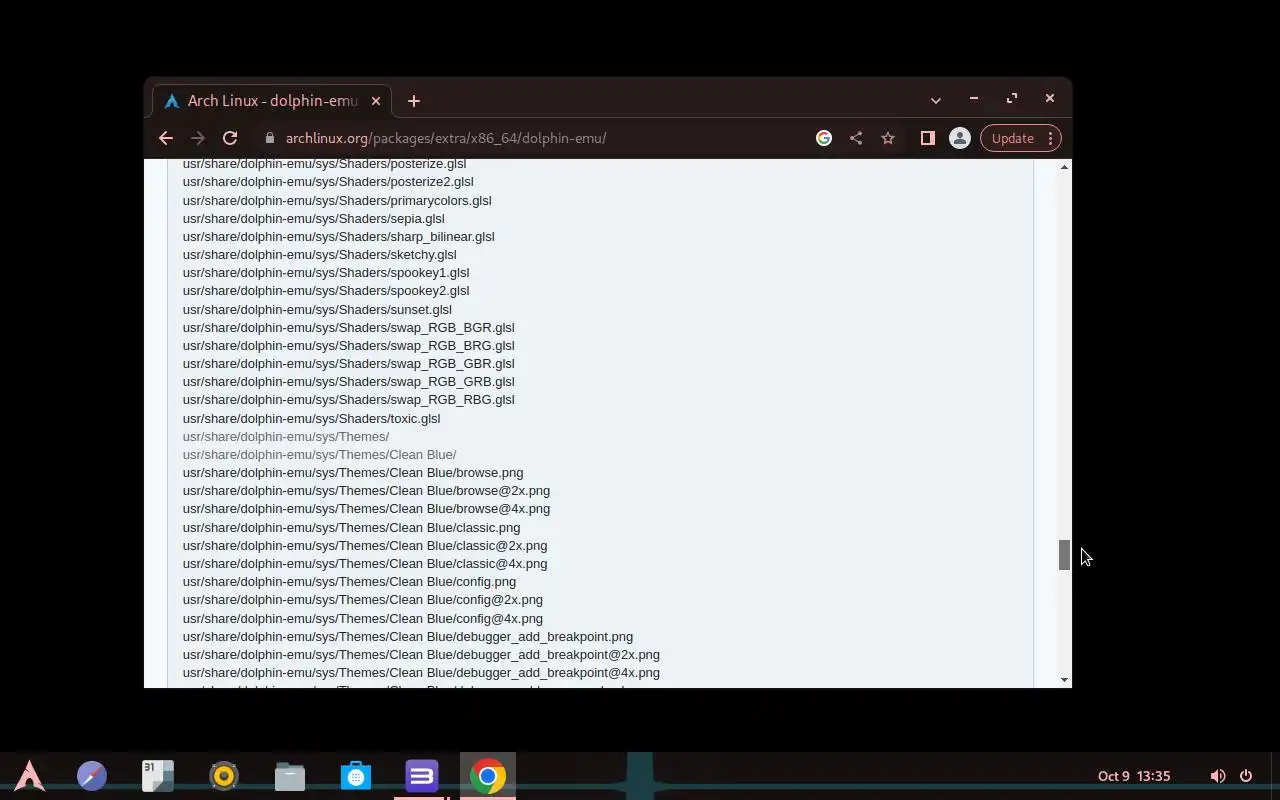This screenshot has width=1280, height=800.
Task: Click the primarycolors.glsl file entry
Action: click(337, 200)
